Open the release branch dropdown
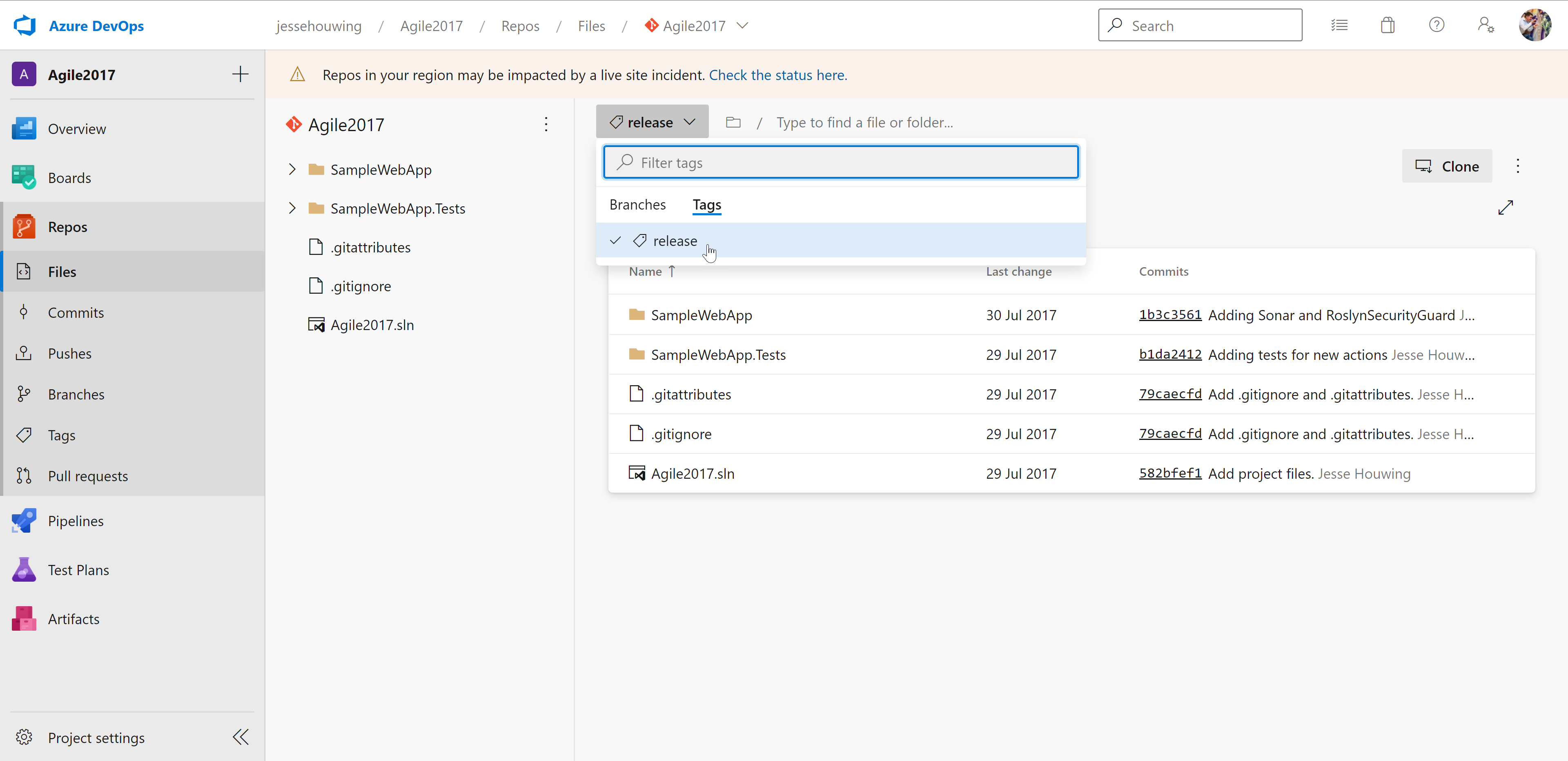The height and width of the screenshot is (761, 1568). [651, 122]
